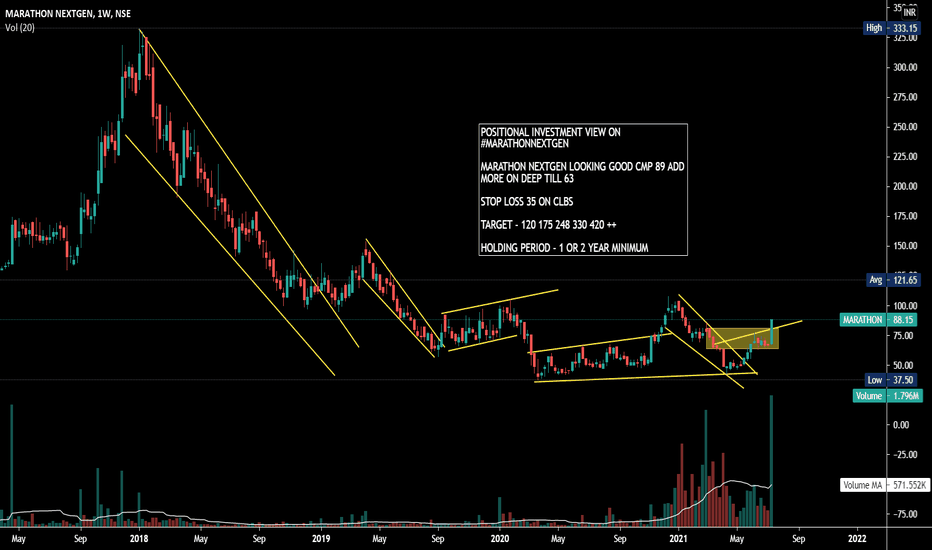The width and height of the screenshot is (932, 550).
Task: Click the 200.00 price scale value
Action: click(905, 186)
